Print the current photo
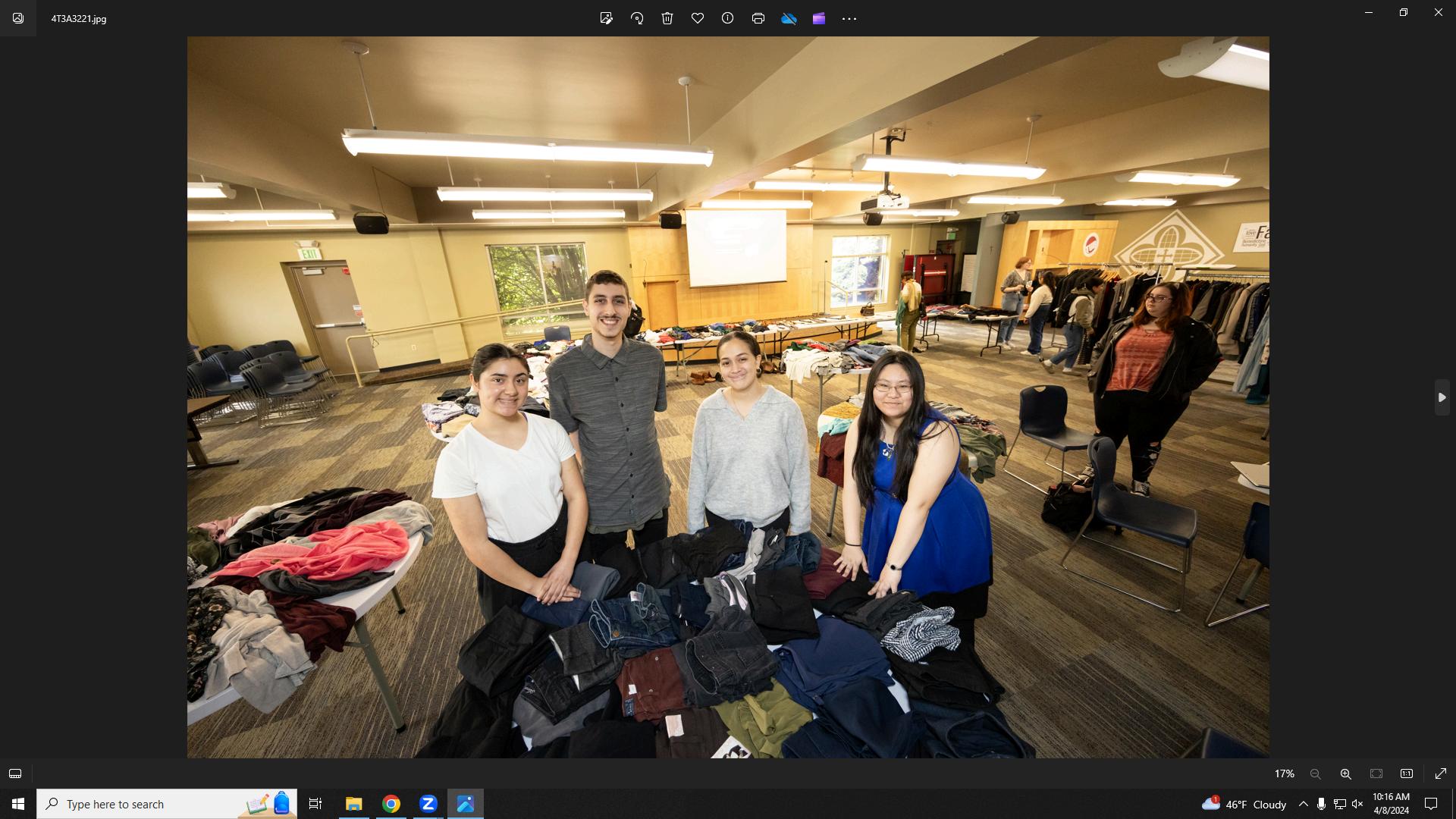 pyautogui.click(x=758, y=18)
